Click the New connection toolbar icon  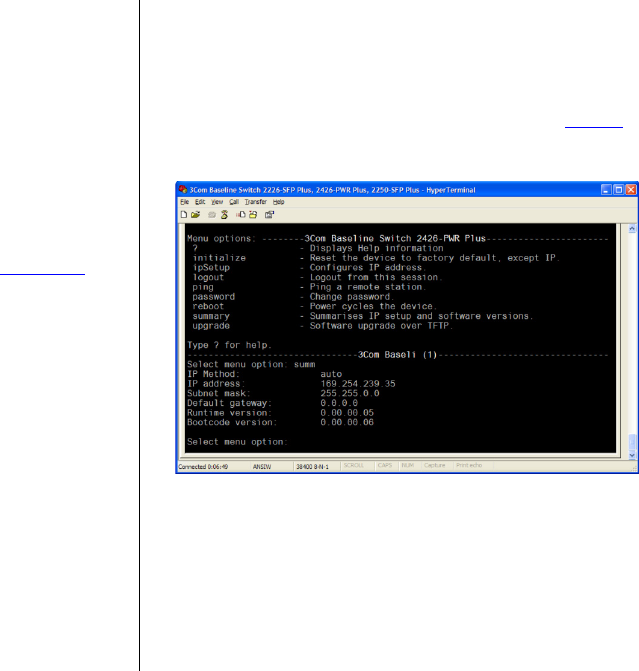184,214
